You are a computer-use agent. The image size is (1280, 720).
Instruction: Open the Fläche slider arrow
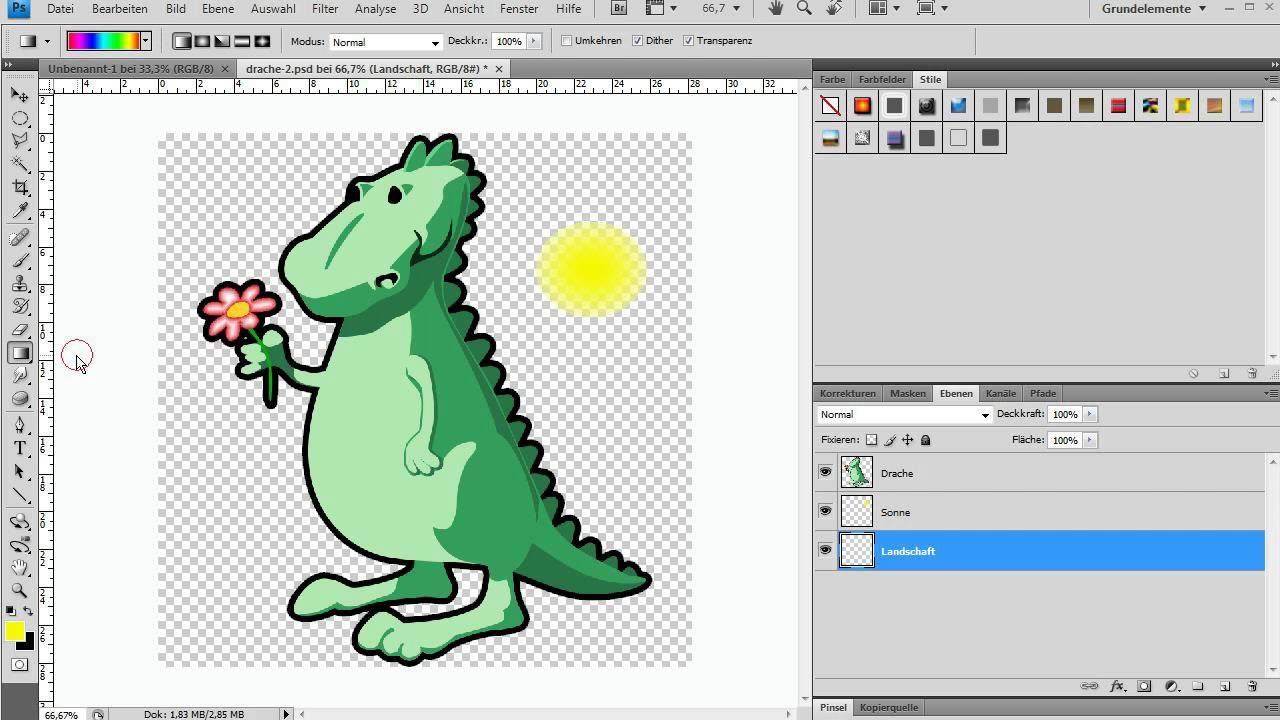coord(1090,440)
